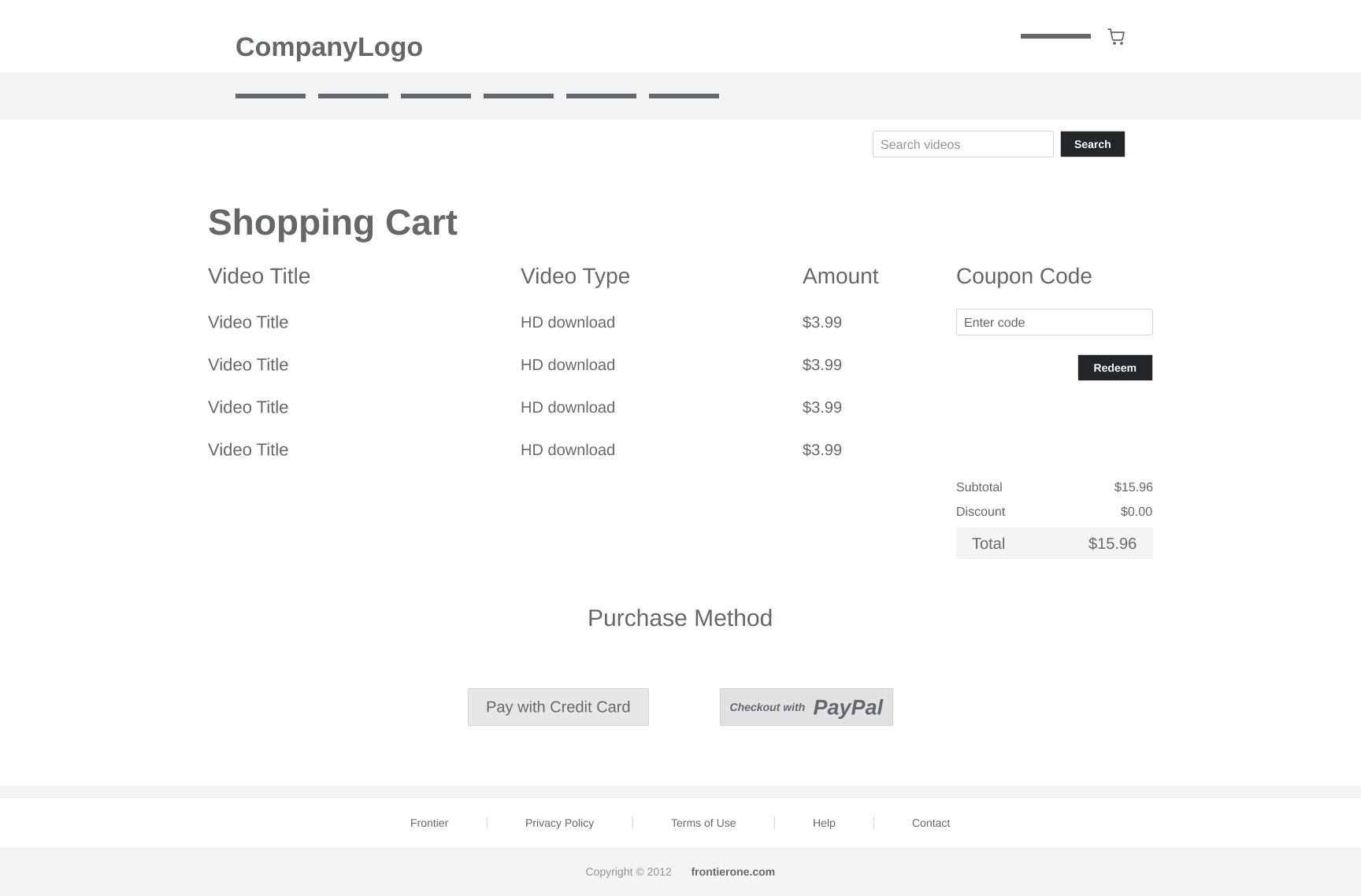Viewport: 1361px width, 896px height.
Task: Click the Subtotal value $15.96
Action: 1133,487
